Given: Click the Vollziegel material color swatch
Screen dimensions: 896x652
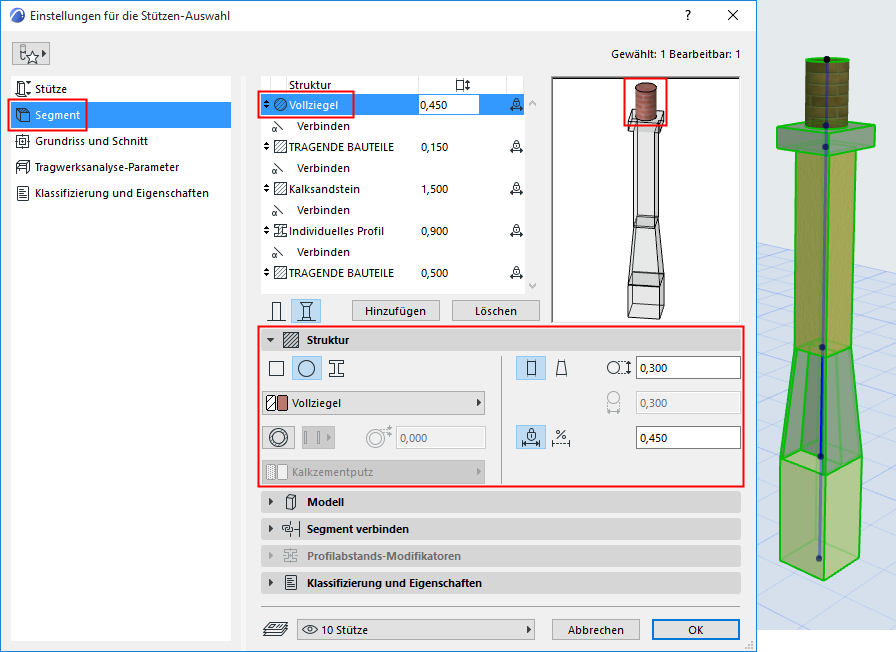Looking at the screenshot, I should coord(282,403).
